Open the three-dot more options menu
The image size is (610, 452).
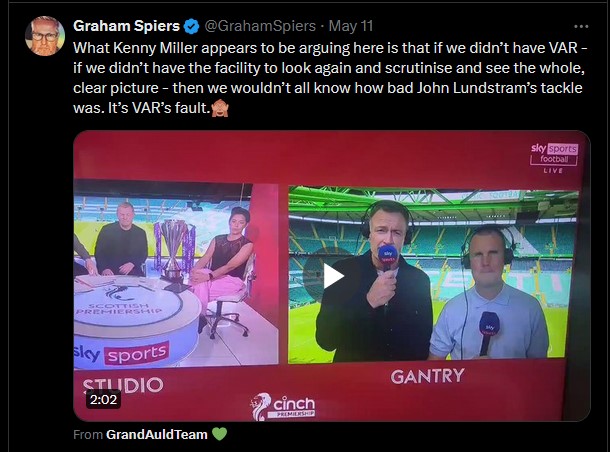[581, 26]
